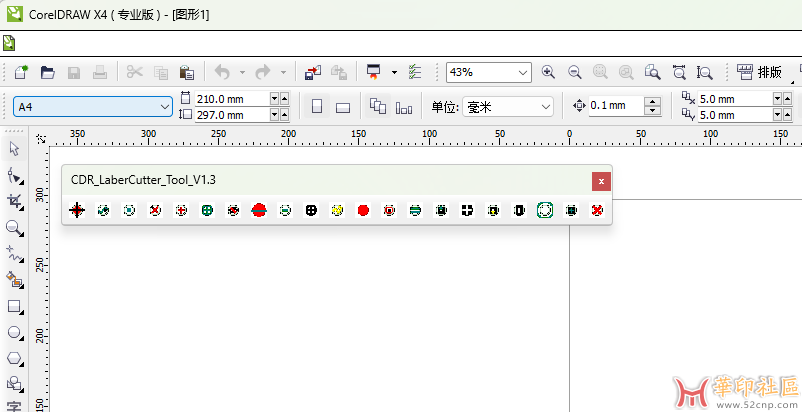Viewport: 802px width, 412px height.
Task: Click the 排版 toolbar button
Action: [x=760, y=72]
